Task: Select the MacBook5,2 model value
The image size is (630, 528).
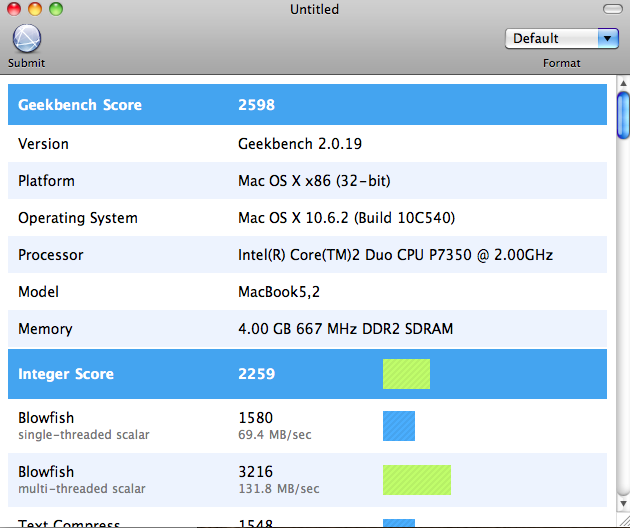Action: (279, 292)
